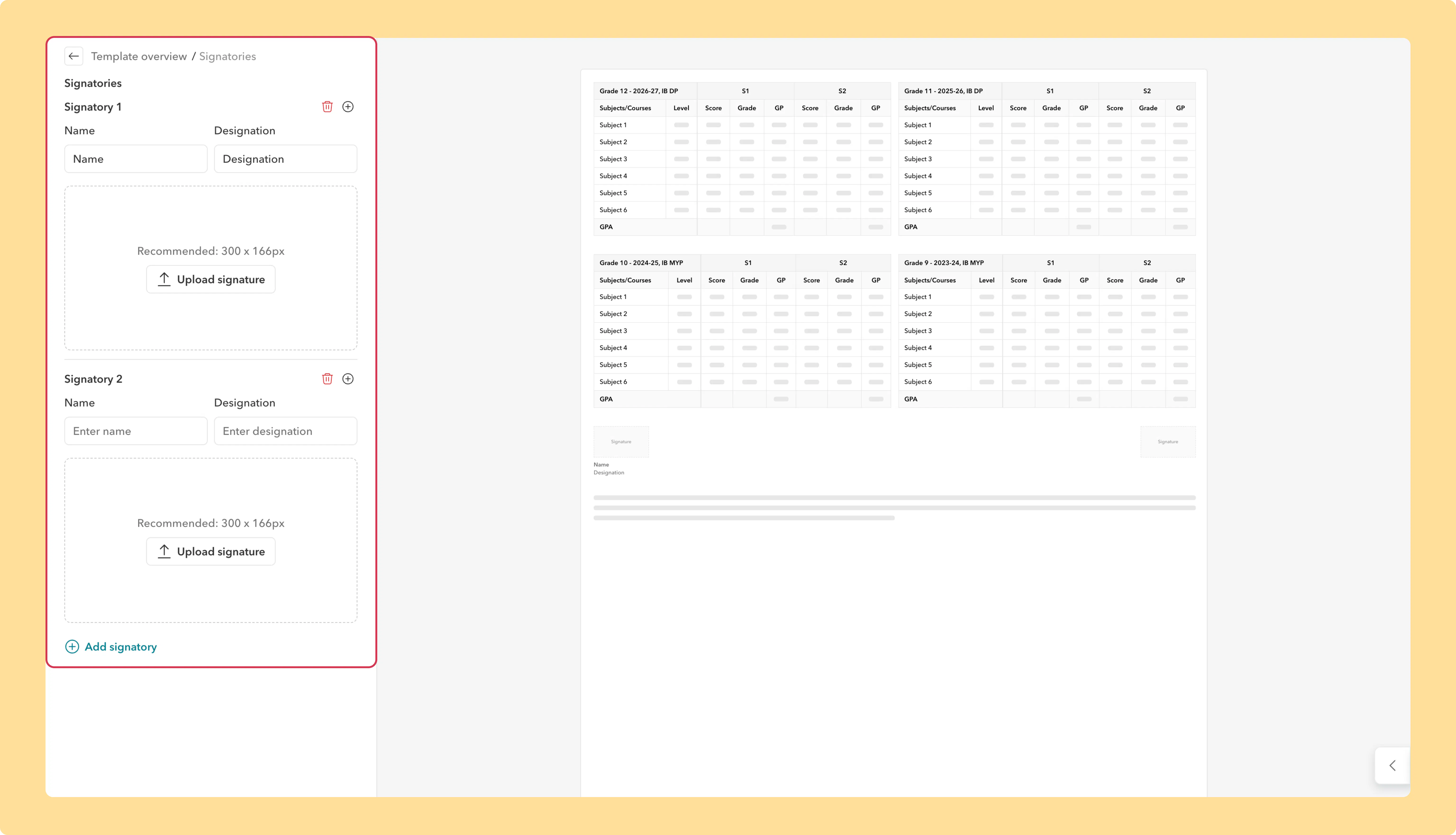Click Upload signature for Signatory 2
The image size is (1456, 835).
211,551
